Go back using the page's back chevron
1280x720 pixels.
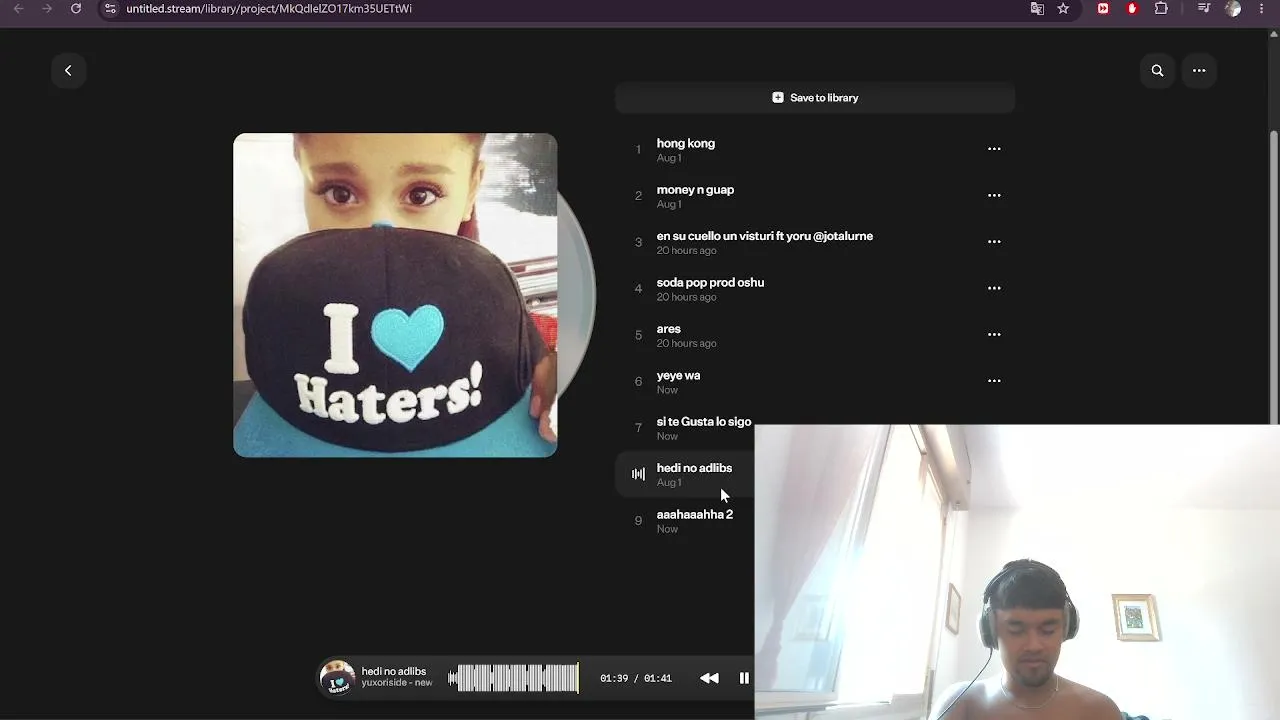click(68, 70)
